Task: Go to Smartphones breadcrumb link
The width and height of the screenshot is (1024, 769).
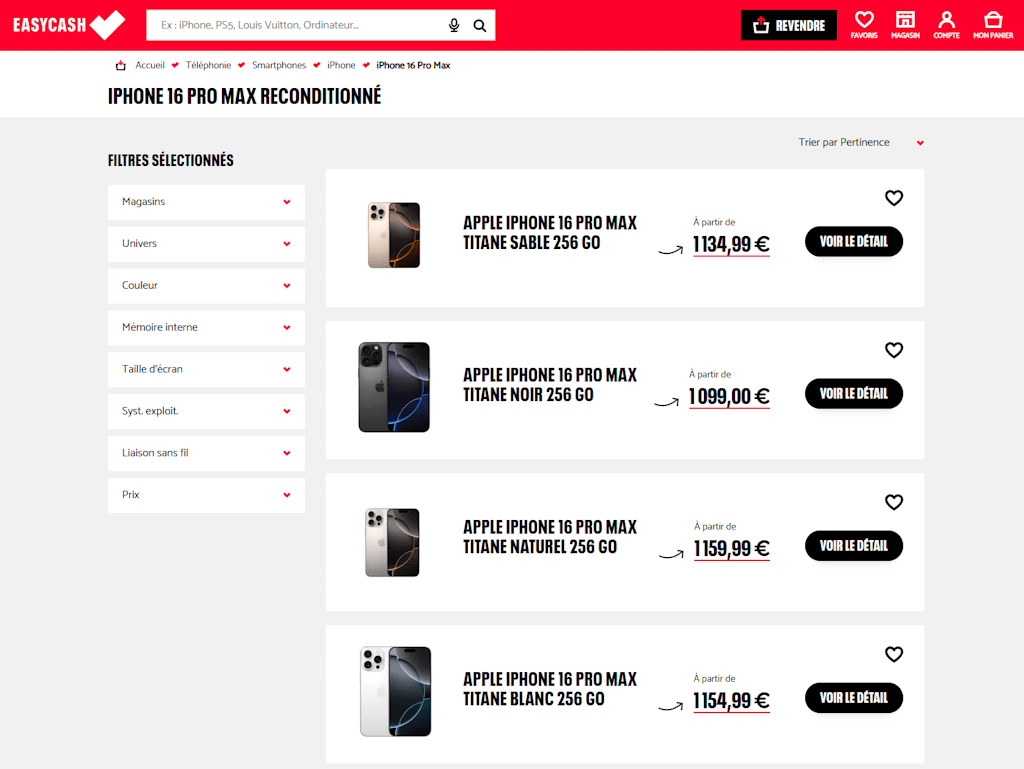Action: [x=279, y=65]
